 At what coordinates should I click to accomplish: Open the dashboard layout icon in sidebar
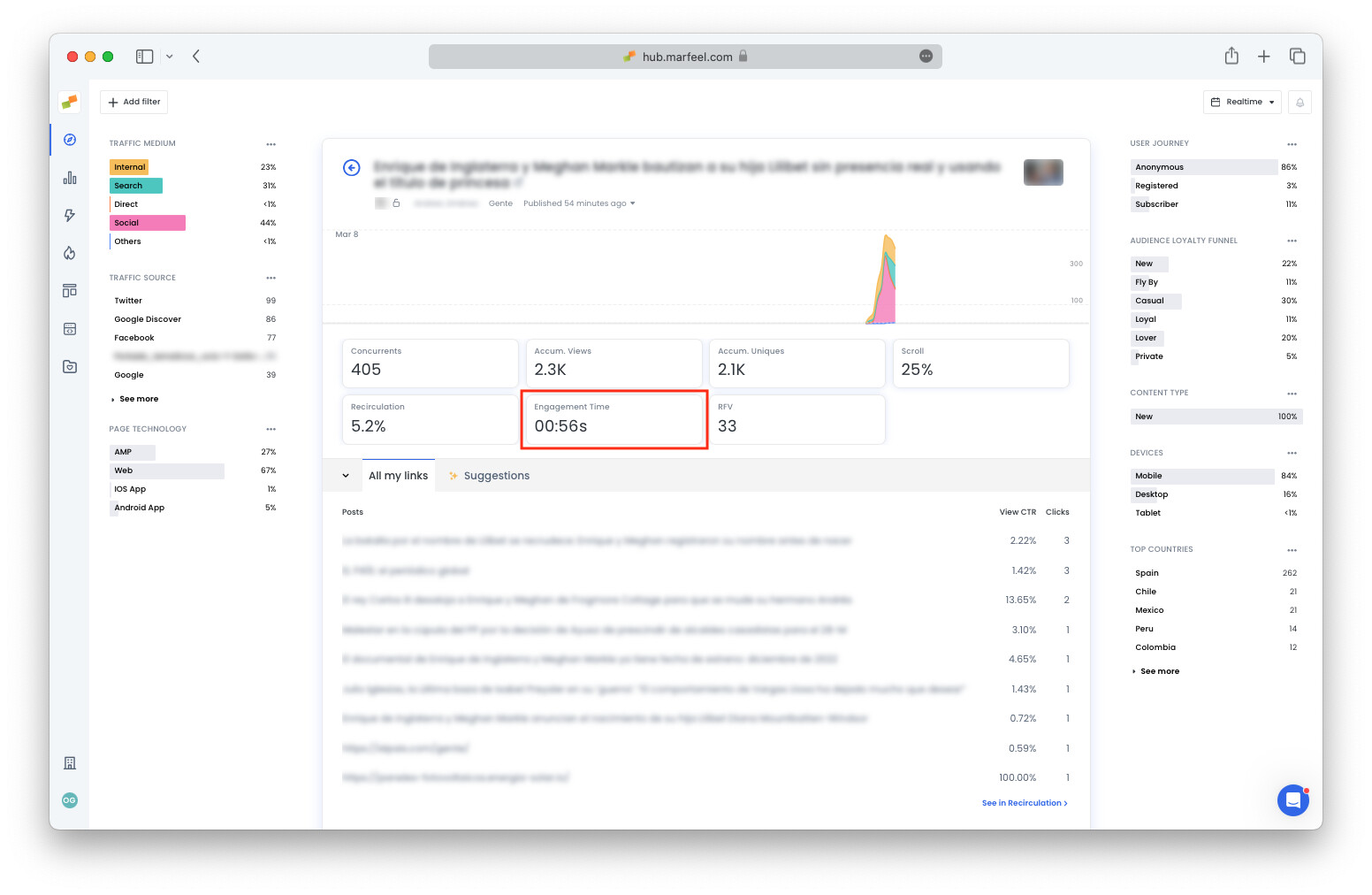click(x=69, y=290)
